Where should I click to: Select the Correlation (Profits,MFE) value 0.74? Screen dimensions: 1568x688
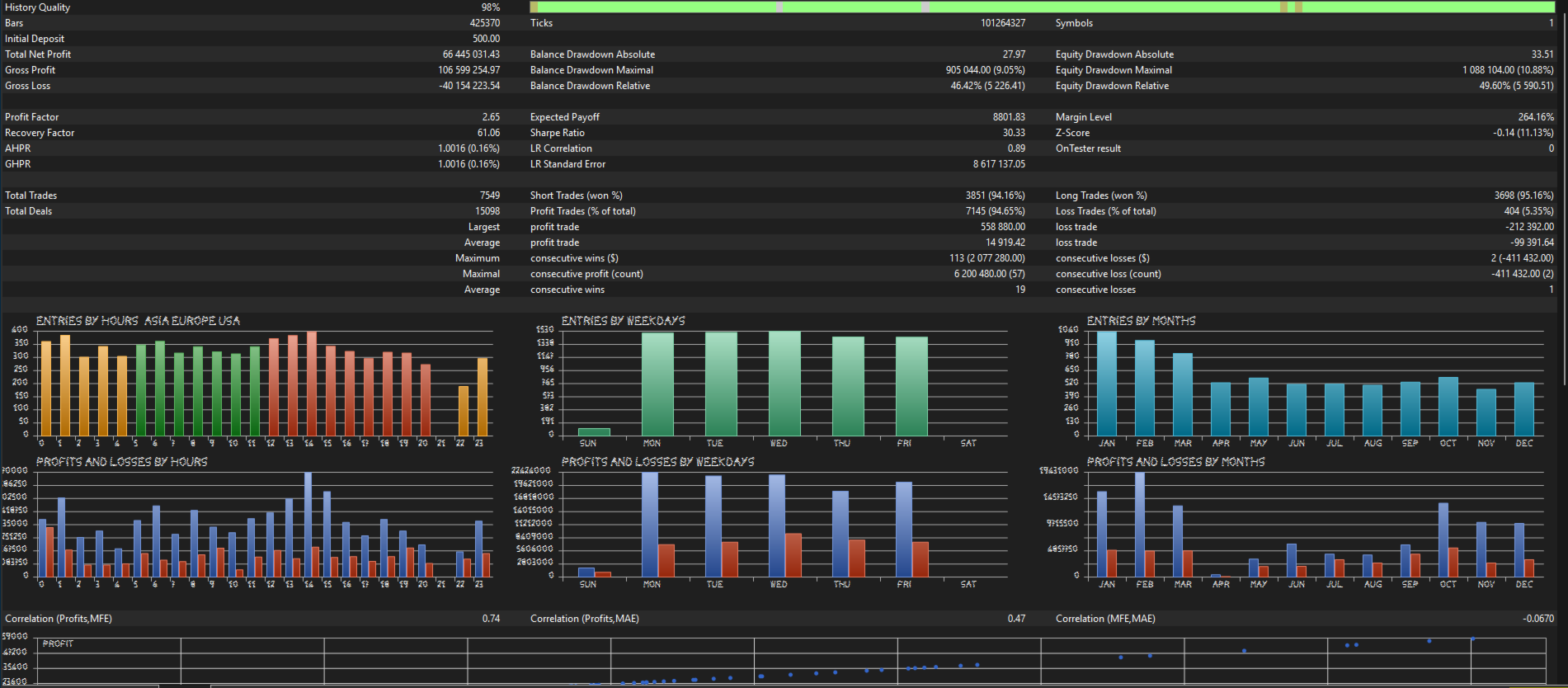(x=491, y=619)
